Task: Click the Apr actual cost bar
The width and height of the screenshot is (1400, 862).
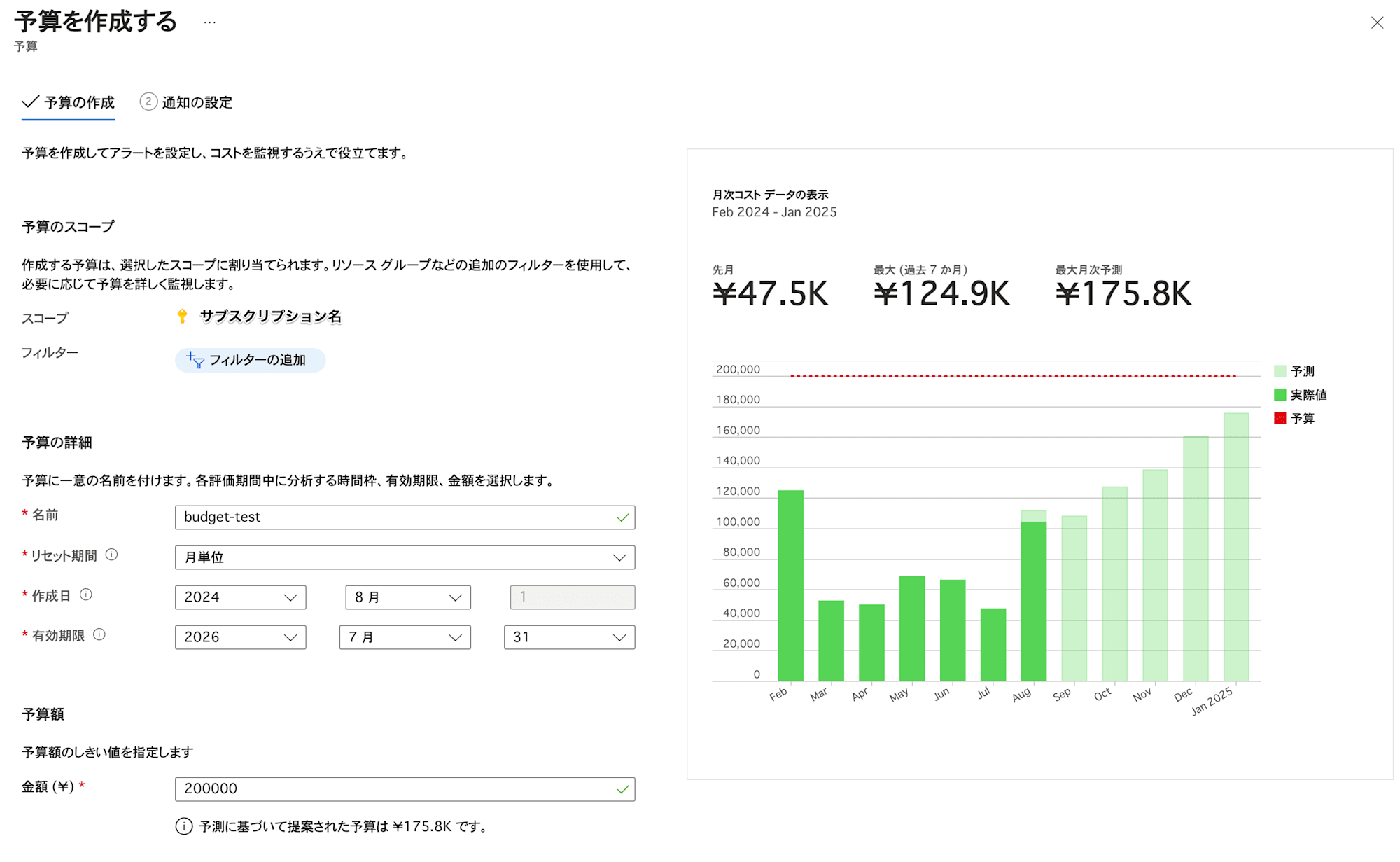Action: point(871,643)
